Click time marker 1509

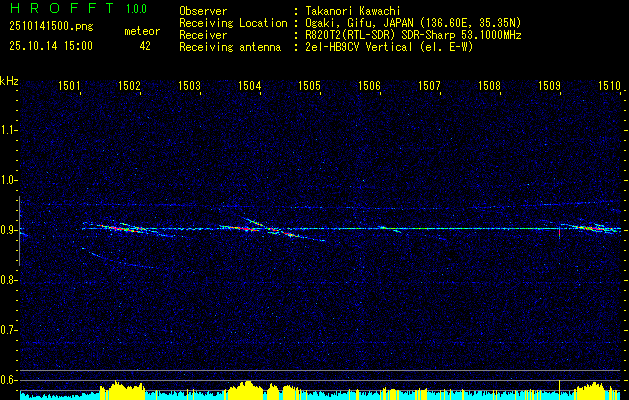[549, 85]
